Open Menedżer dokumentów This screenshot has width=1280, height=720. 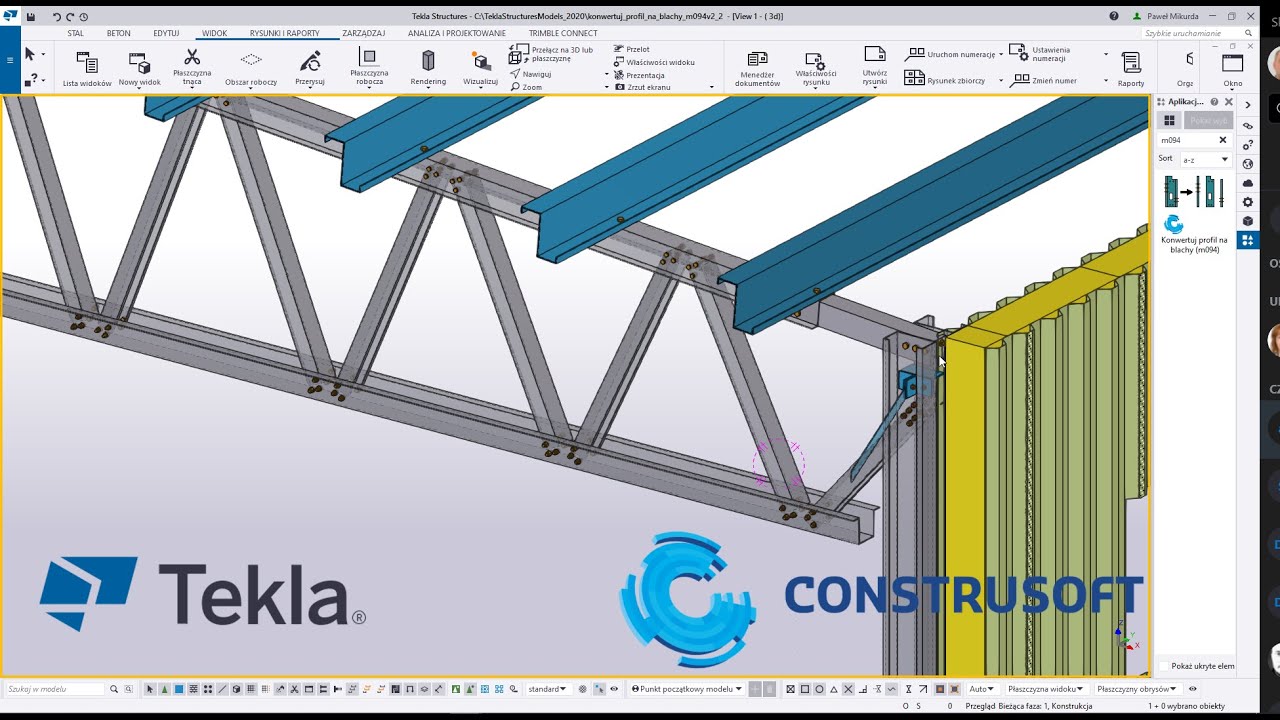click(757, 70)
